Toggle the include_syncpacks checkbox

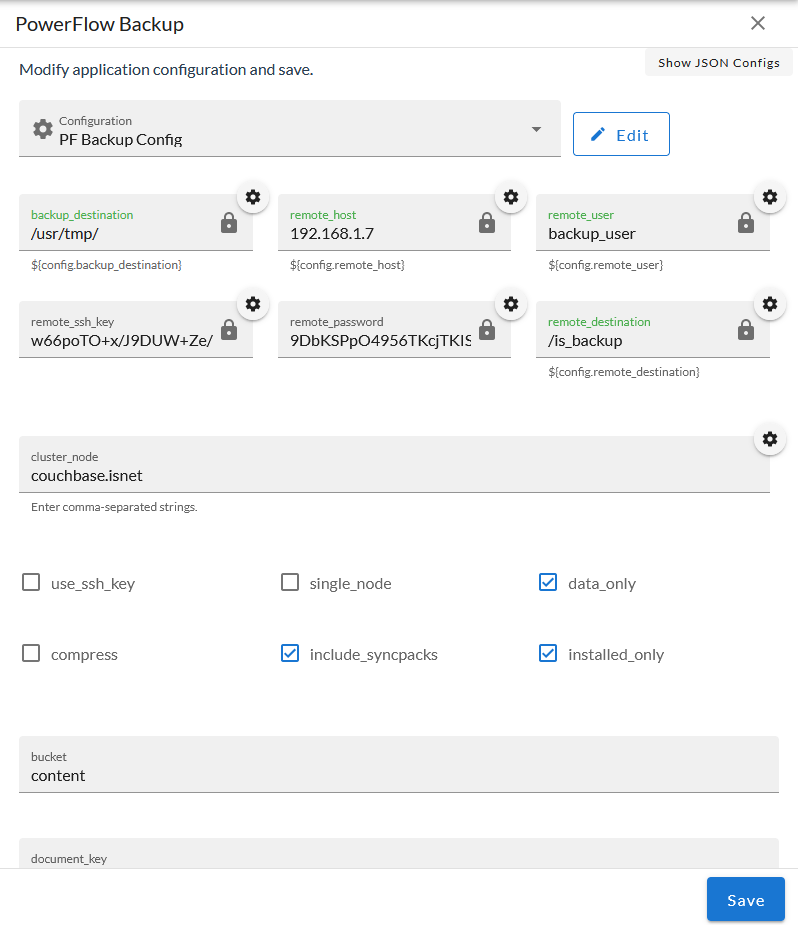pos(290,654)
